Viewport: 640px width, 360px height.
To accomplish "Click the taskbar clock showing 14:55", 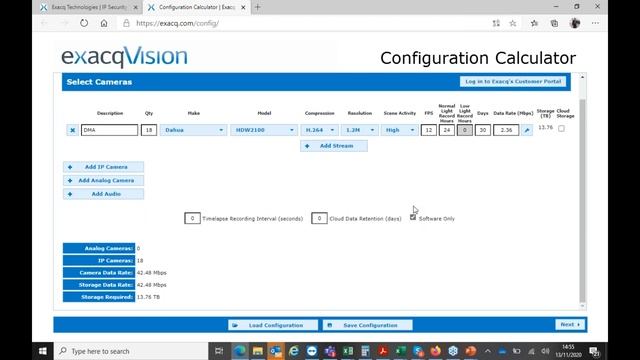I will [x=568, y=351].
